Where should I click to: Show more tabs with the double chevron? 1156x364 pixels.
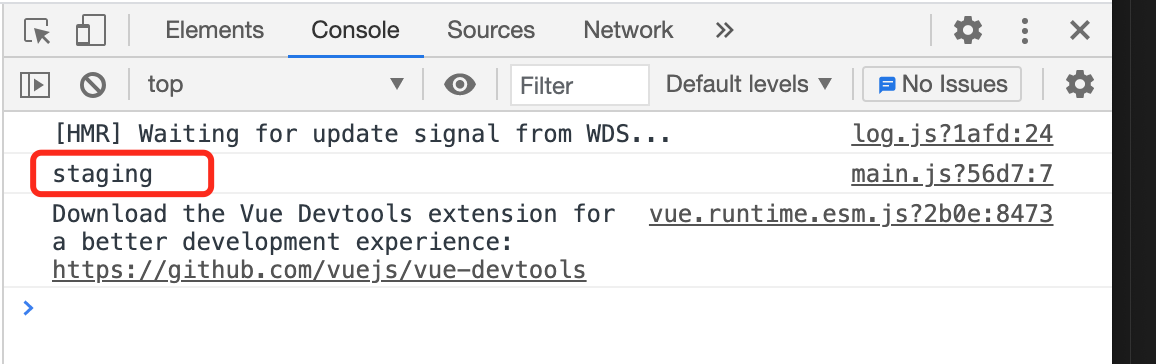click(x=725, y=30)
